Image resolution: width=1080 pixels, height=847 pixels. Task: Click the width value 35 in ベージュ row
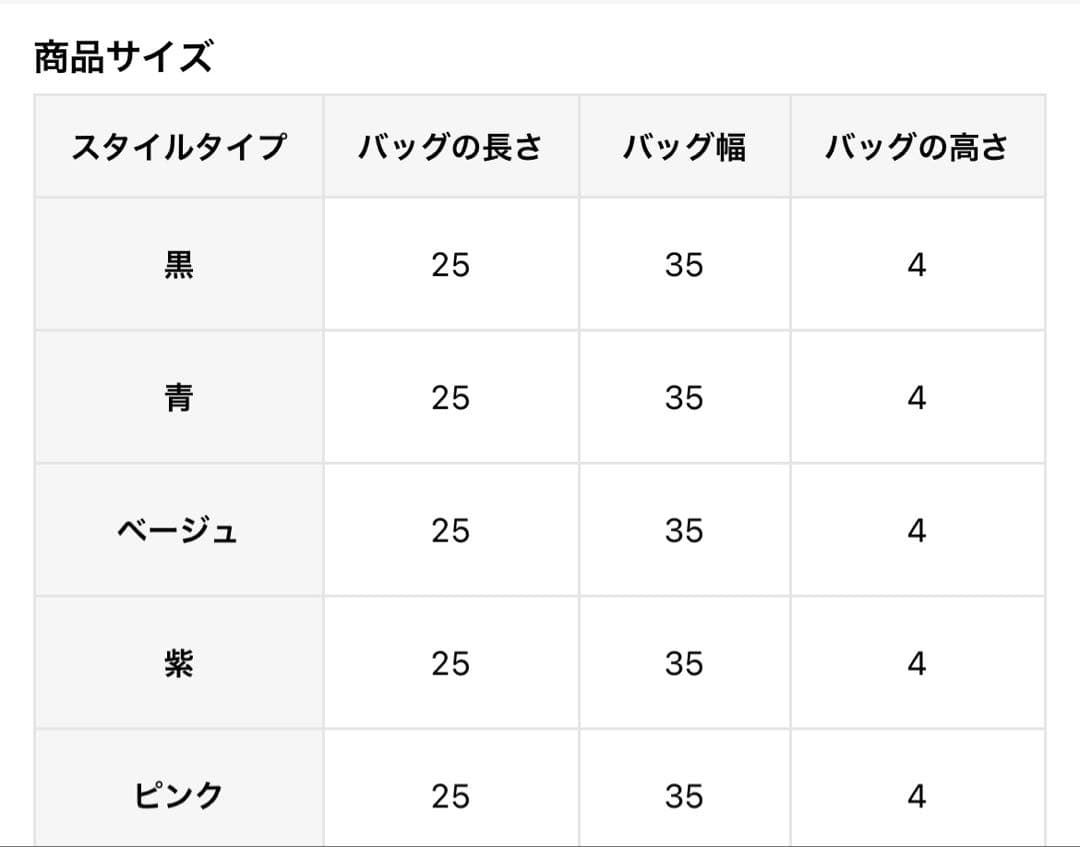point(684,531)
